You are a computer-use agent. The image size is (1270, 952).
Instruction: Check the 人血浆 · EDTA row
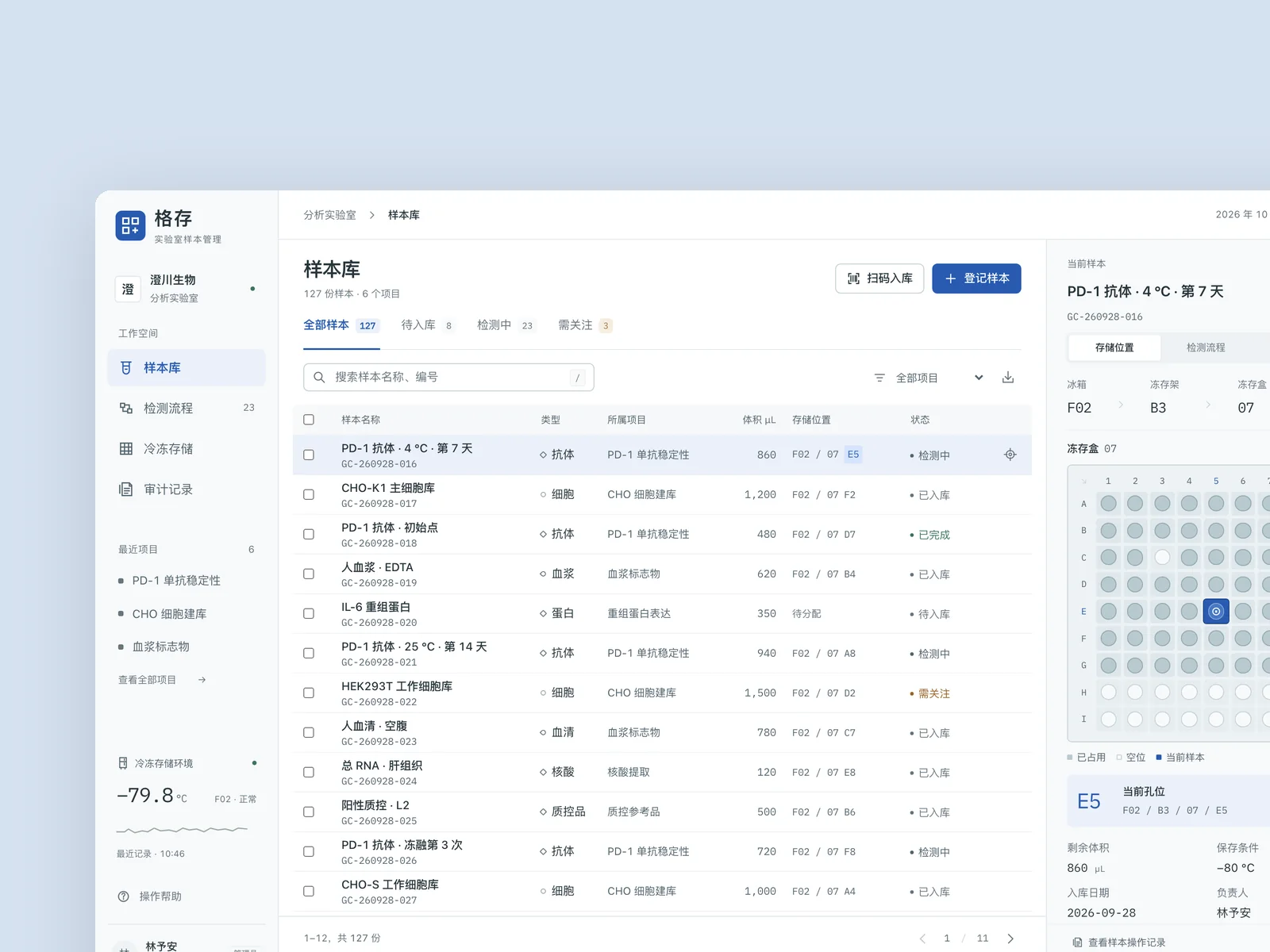[x=309, y=574]
